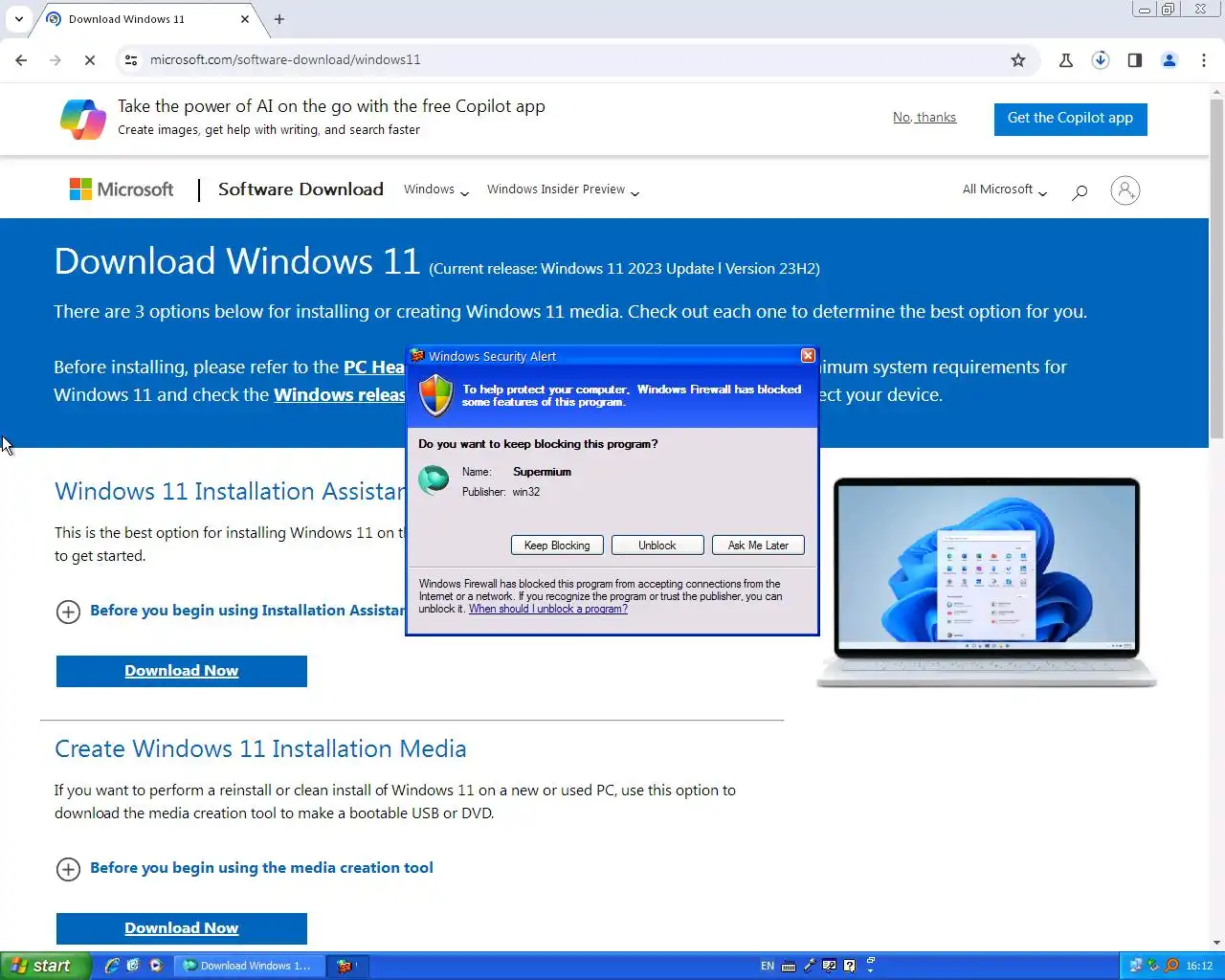Click the Software Download heading link
This screenshot has width=1225, height=980.
point(301,189)
